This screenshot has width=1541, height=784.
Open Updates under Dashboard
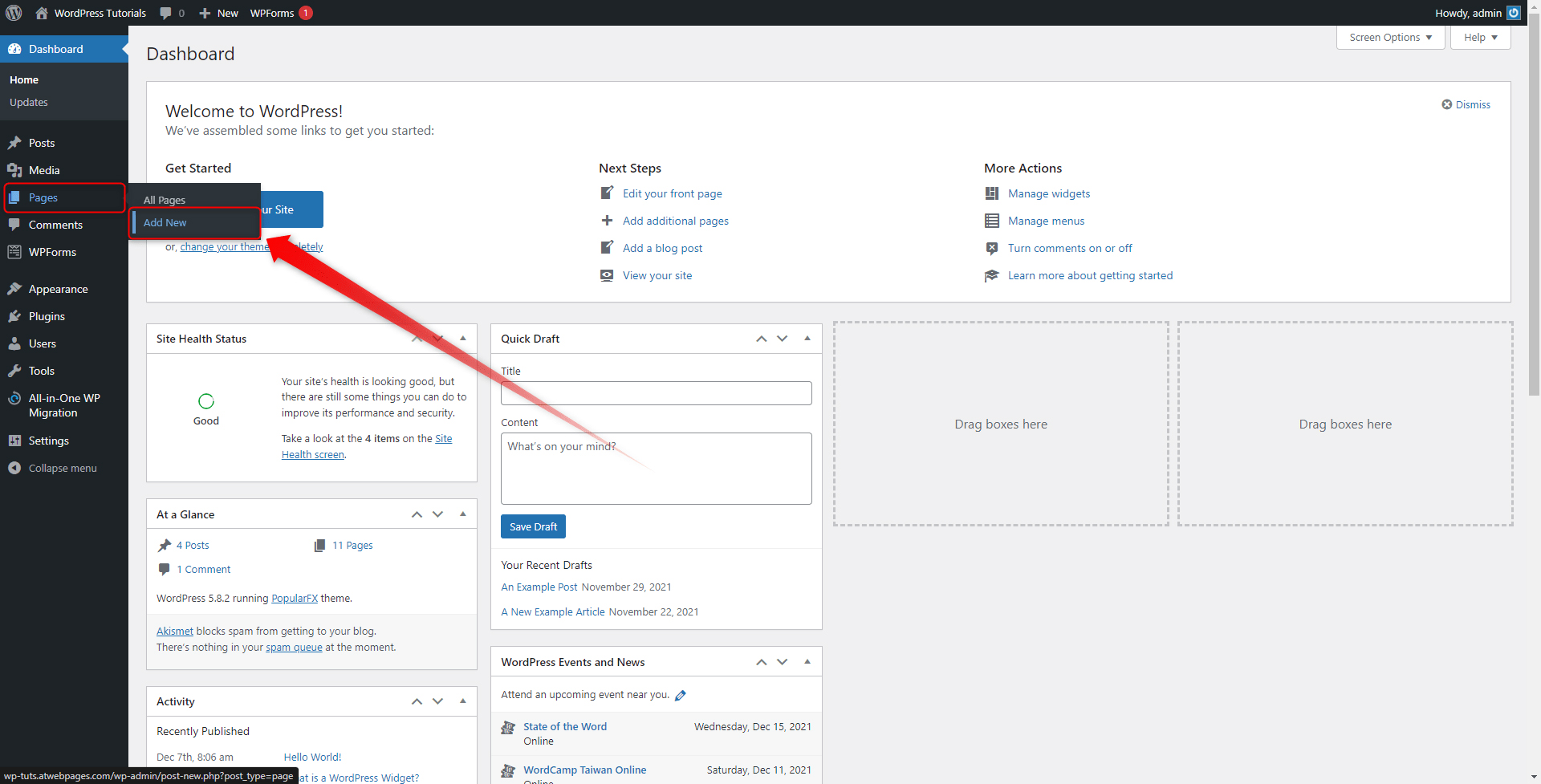[29, 102]
